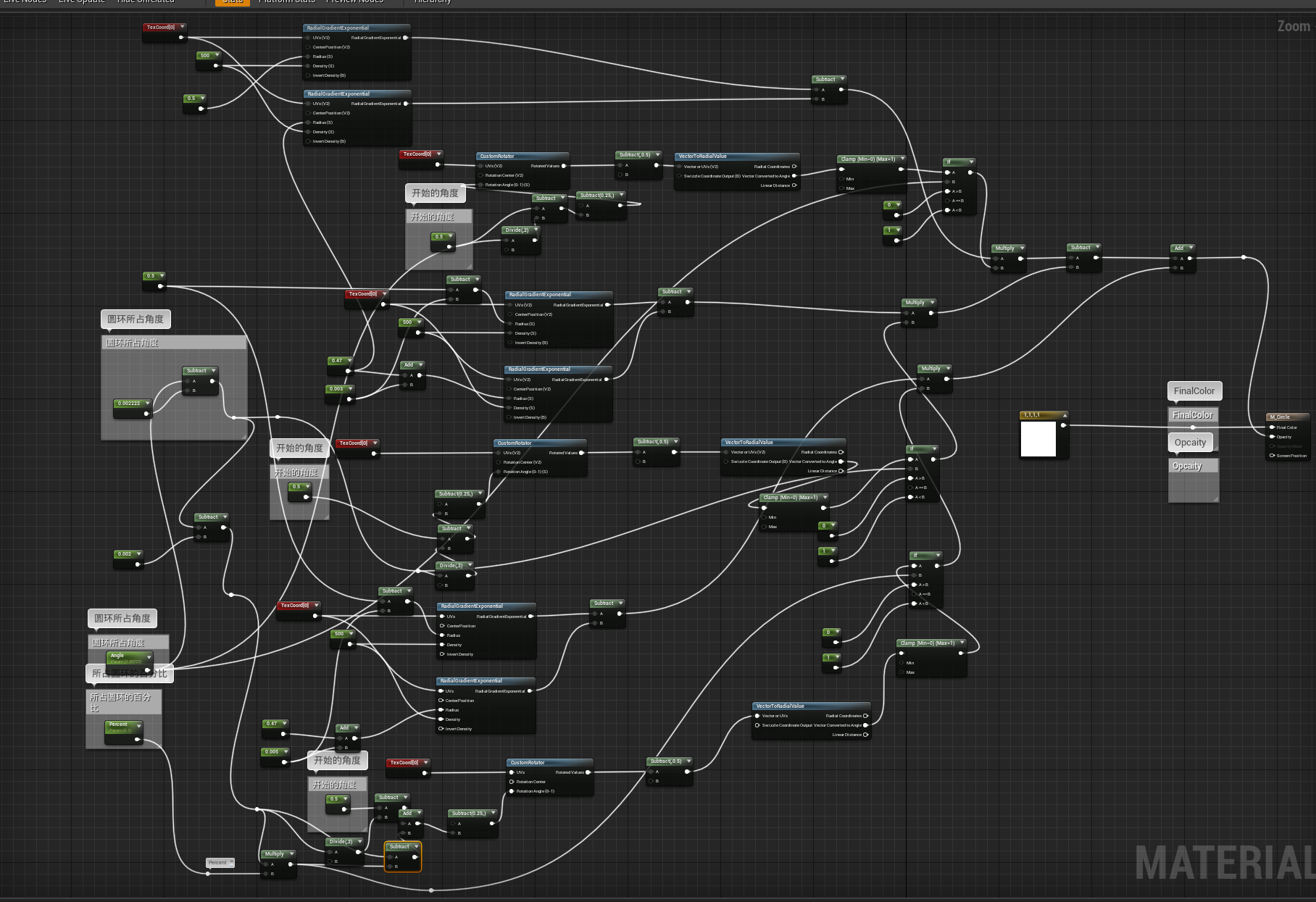Click input A pin of orange-outlined Subtract node
The height and width of the screenshot is (902, 1316).
coord(390,857)
